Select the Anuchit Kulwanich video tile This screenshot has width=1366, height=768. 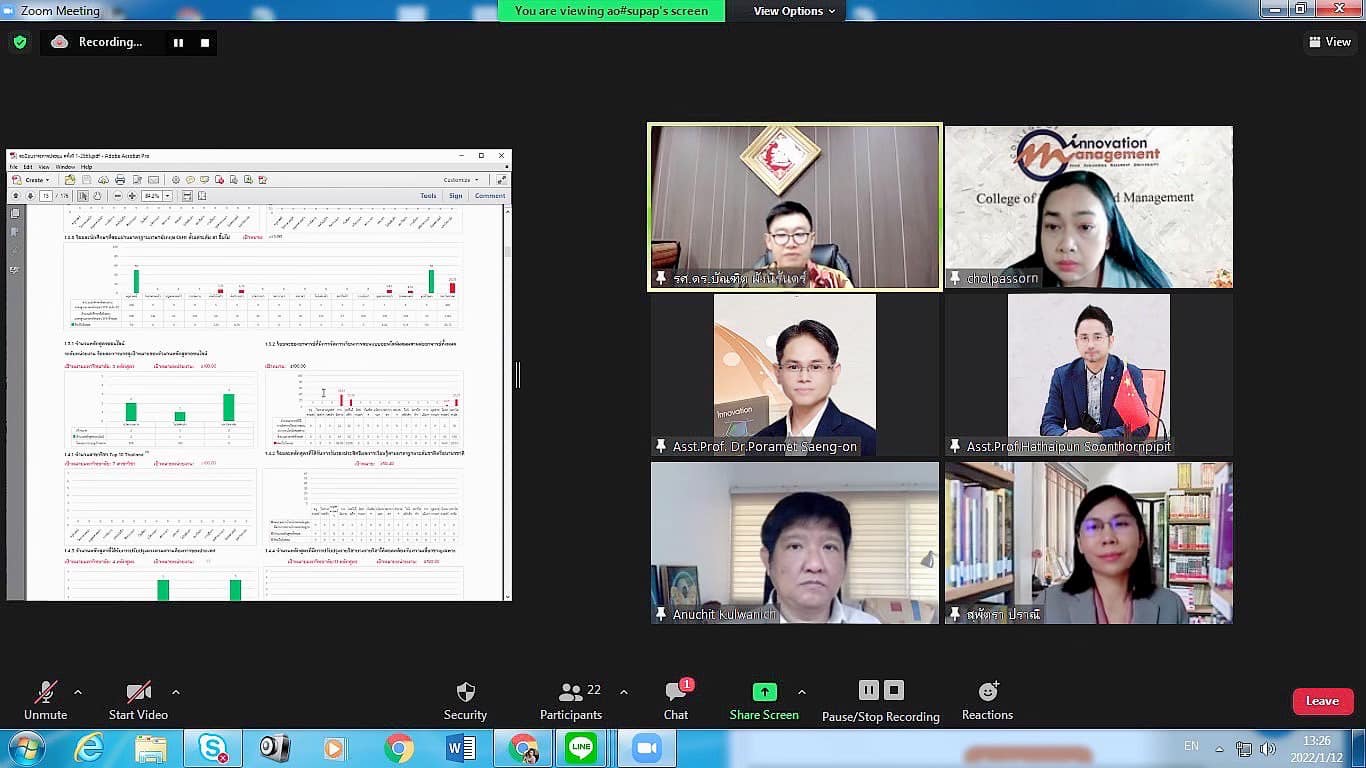(795, 542)
